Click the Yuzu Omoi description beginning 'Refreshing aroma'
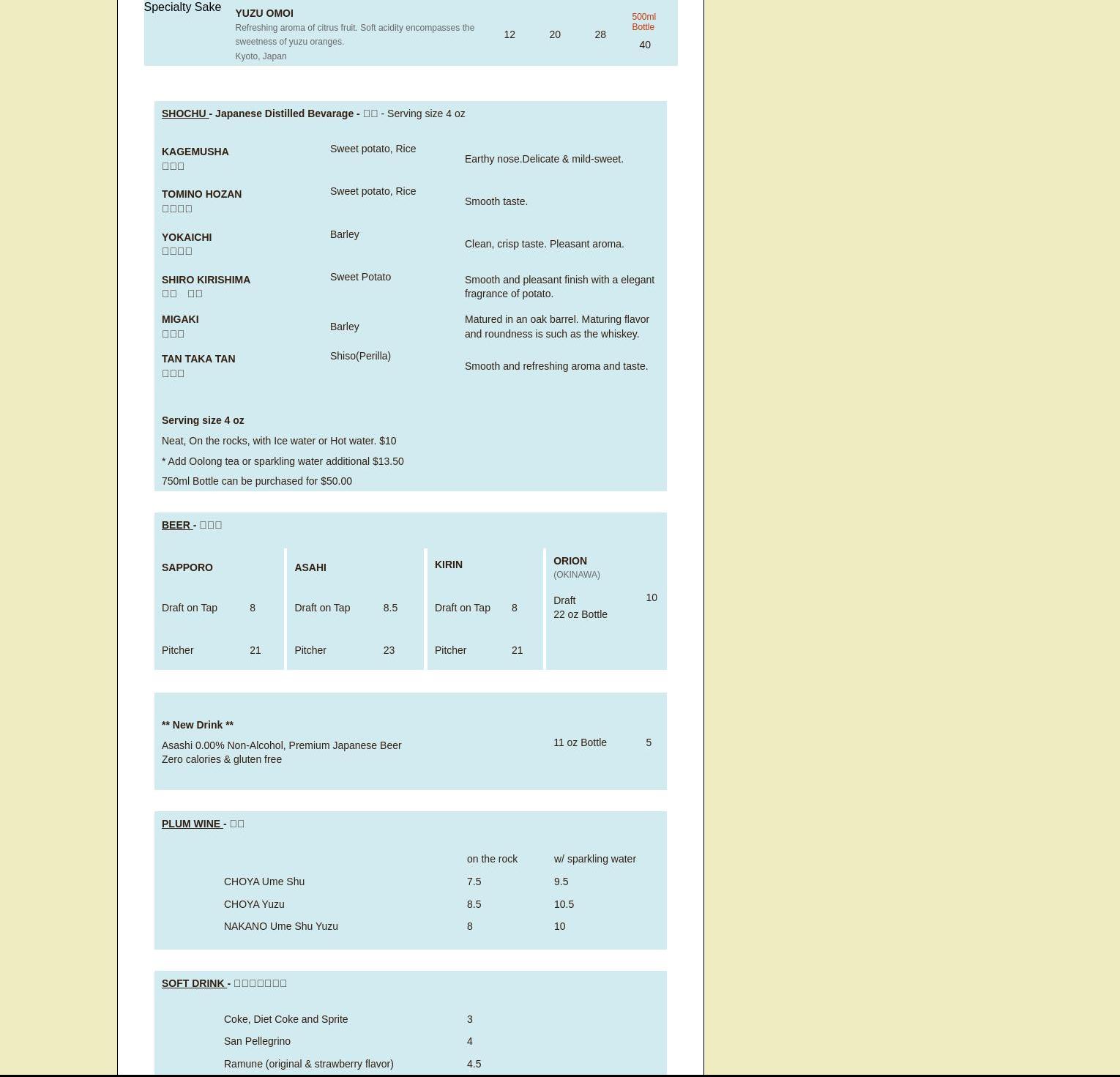Viewport: 1120px width, 1077px height. [355, 34]
